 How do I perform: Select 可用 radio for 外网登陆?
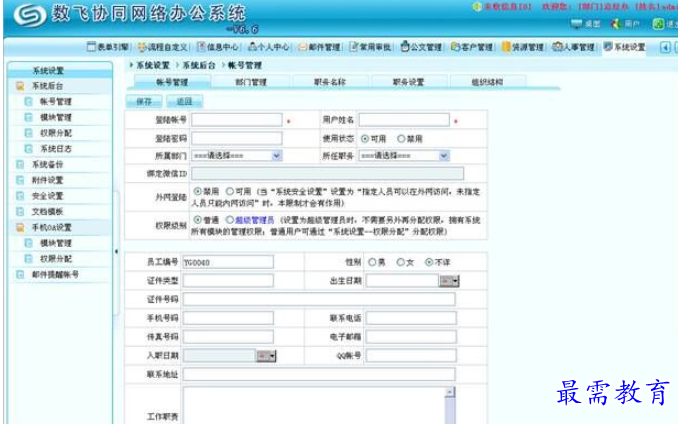(231, 191)
